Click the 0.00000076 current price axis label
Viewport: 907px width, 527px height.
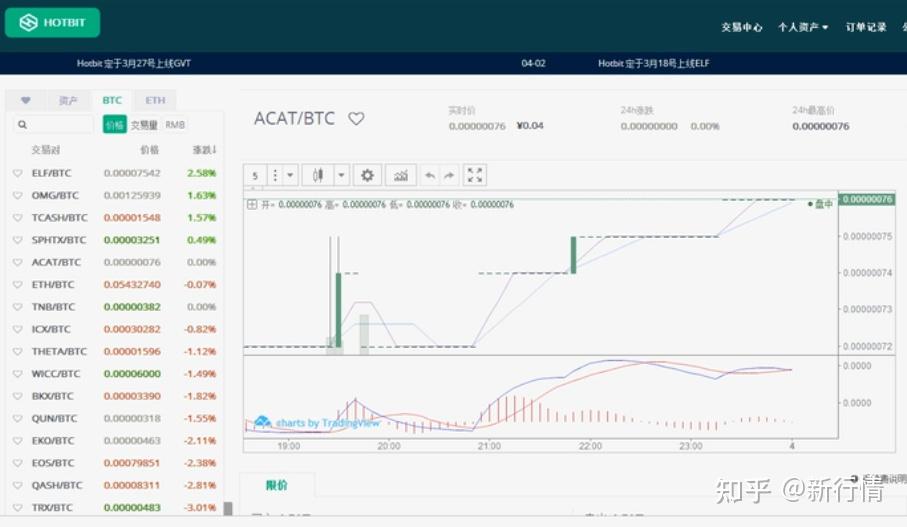[867, 199]
